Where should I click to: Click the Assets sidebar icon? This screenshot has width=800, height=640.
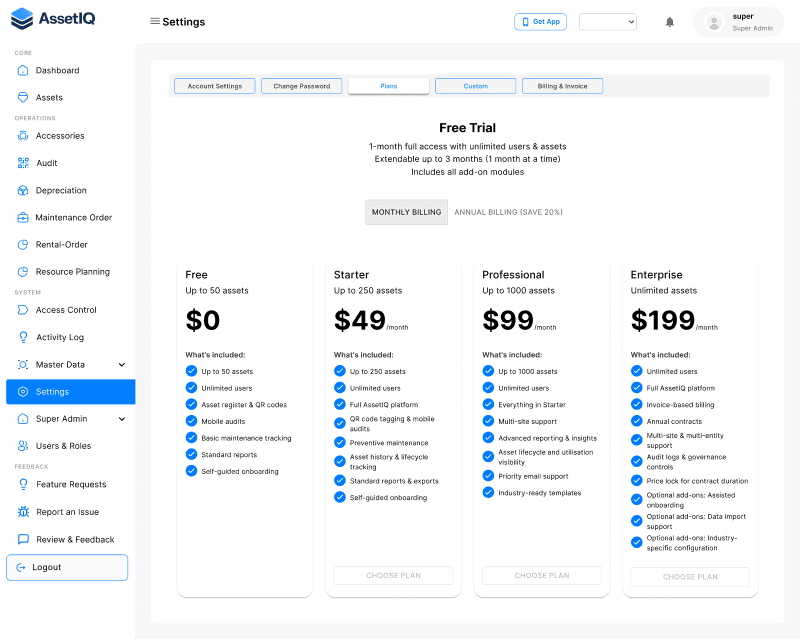pos(23,97)
